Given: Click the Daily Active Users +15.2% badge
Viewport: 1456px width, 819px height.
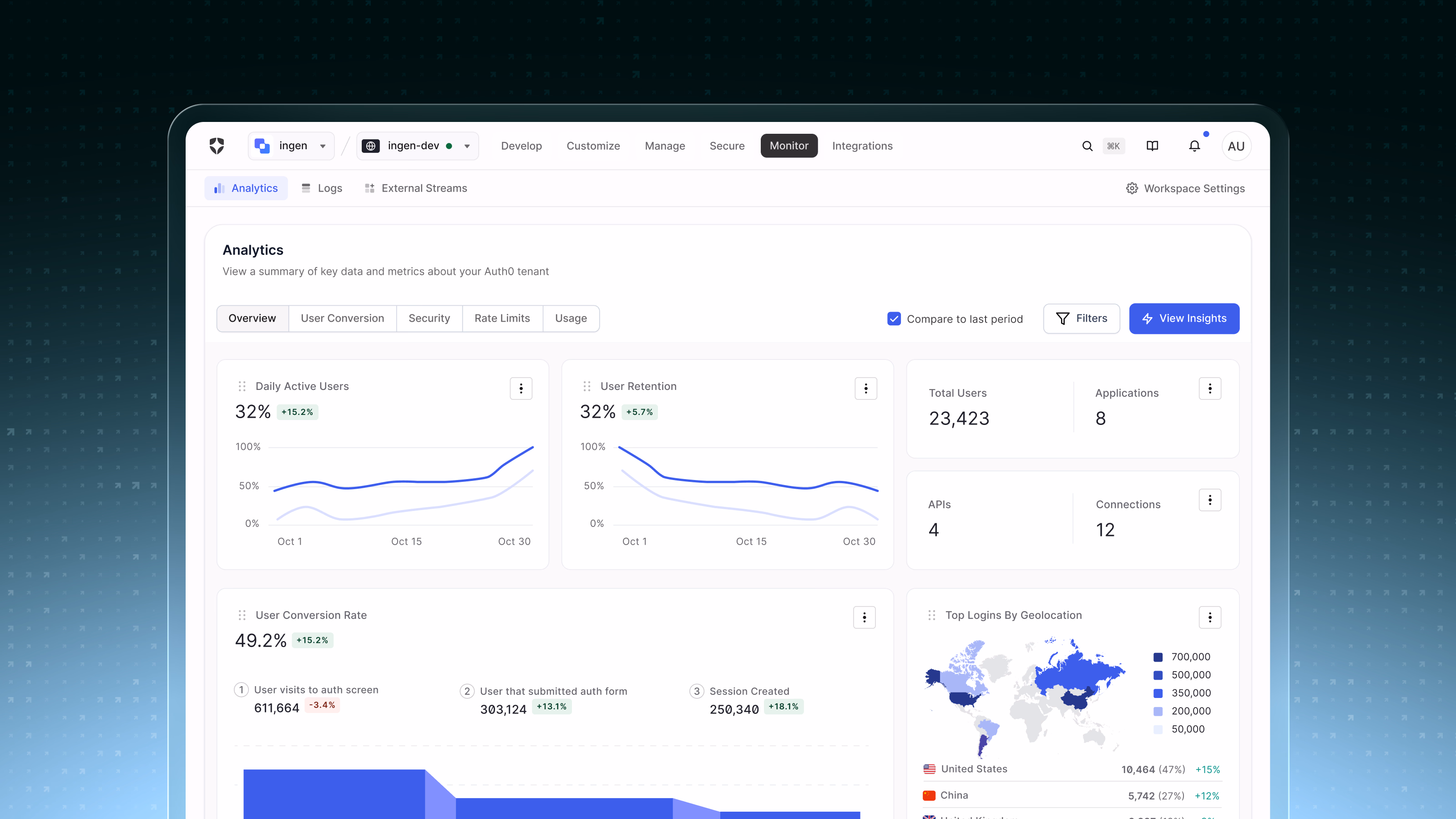Looking at the screenshot, I should click(297, 412).
